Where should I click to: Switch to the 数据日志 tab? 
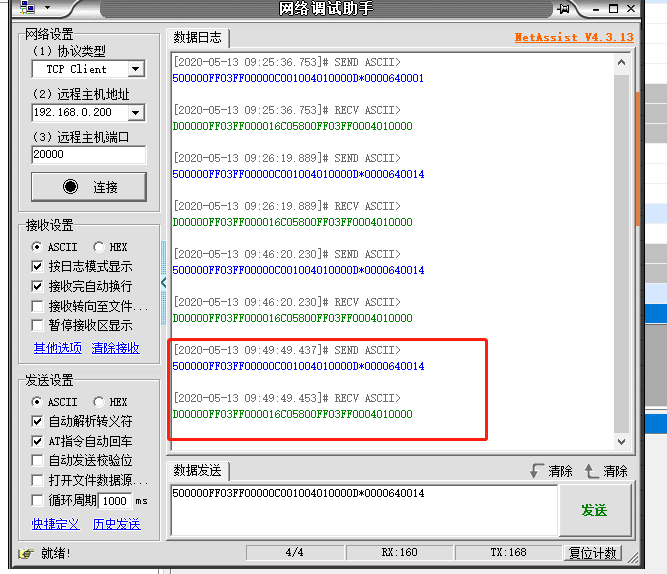198,38
